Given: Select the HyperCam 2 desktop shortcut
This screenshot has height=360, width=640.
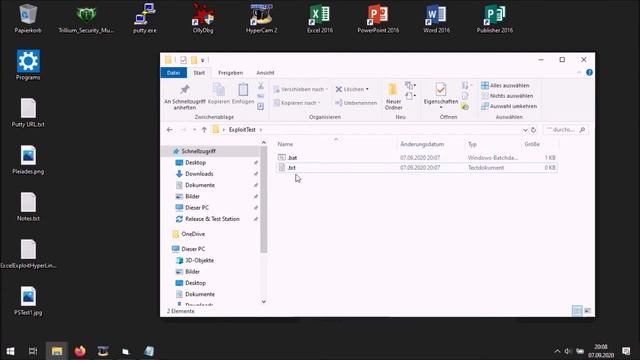Looking at the screenshot, I should 261,18.
